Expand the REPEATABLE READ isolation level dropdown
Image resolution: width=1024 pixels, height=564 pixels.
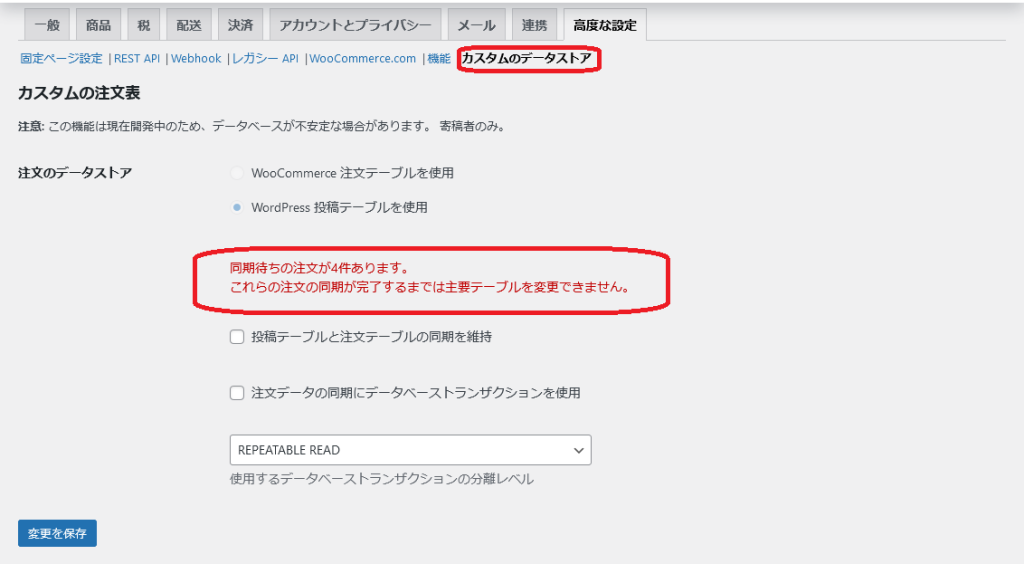(410, 450)
